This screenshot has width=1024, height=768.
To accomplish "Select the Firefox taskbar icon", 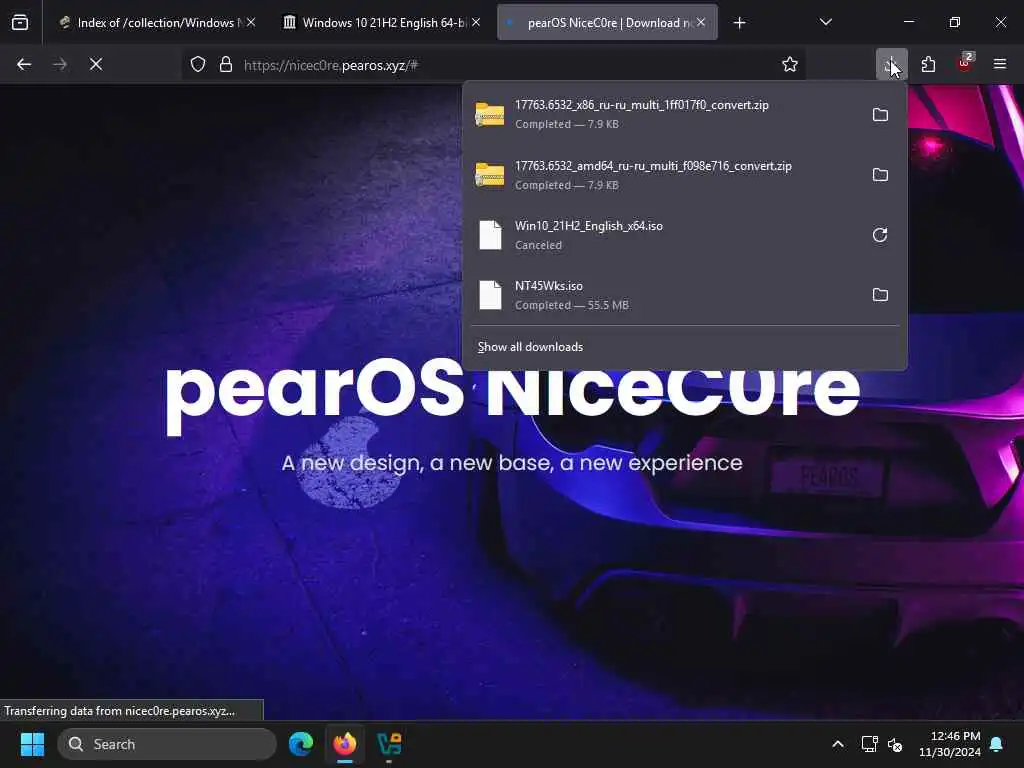I will pos(345,744).
